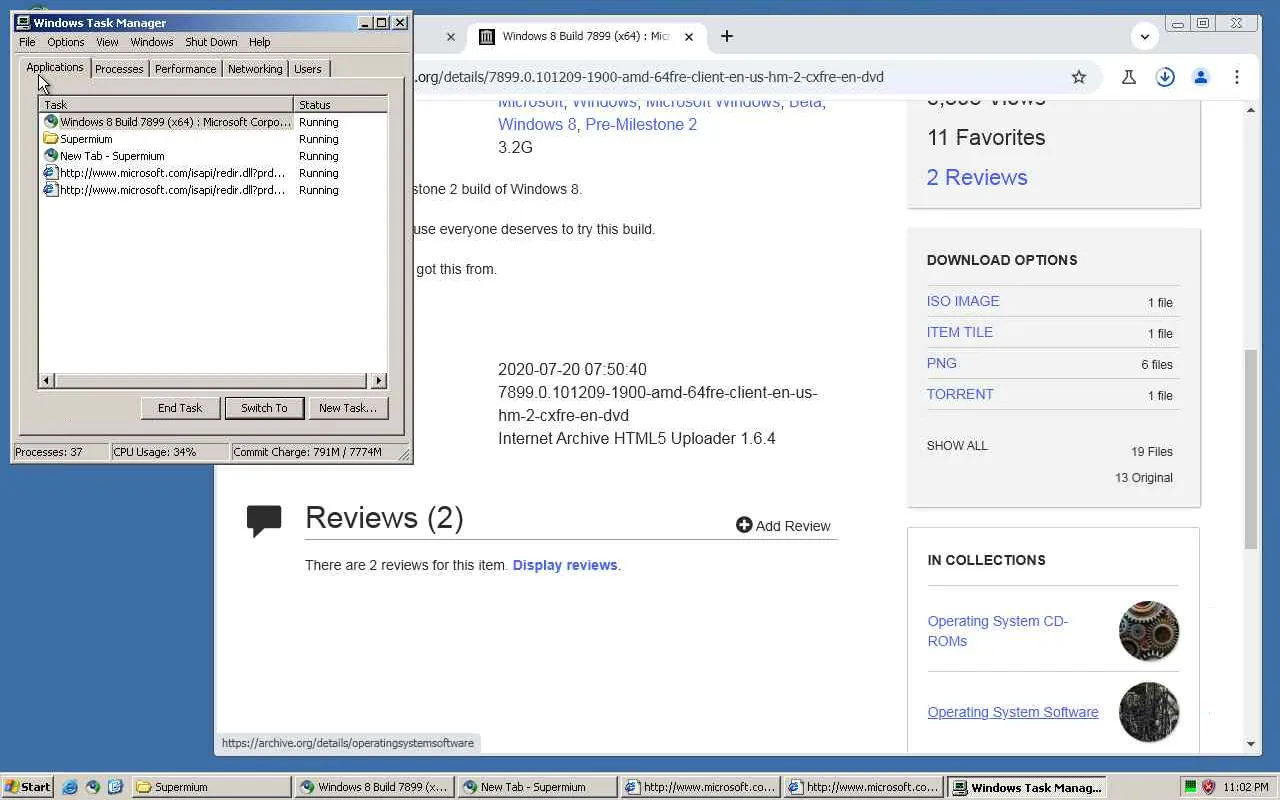Select the Windows 8 Build 7899 task row

213,122
